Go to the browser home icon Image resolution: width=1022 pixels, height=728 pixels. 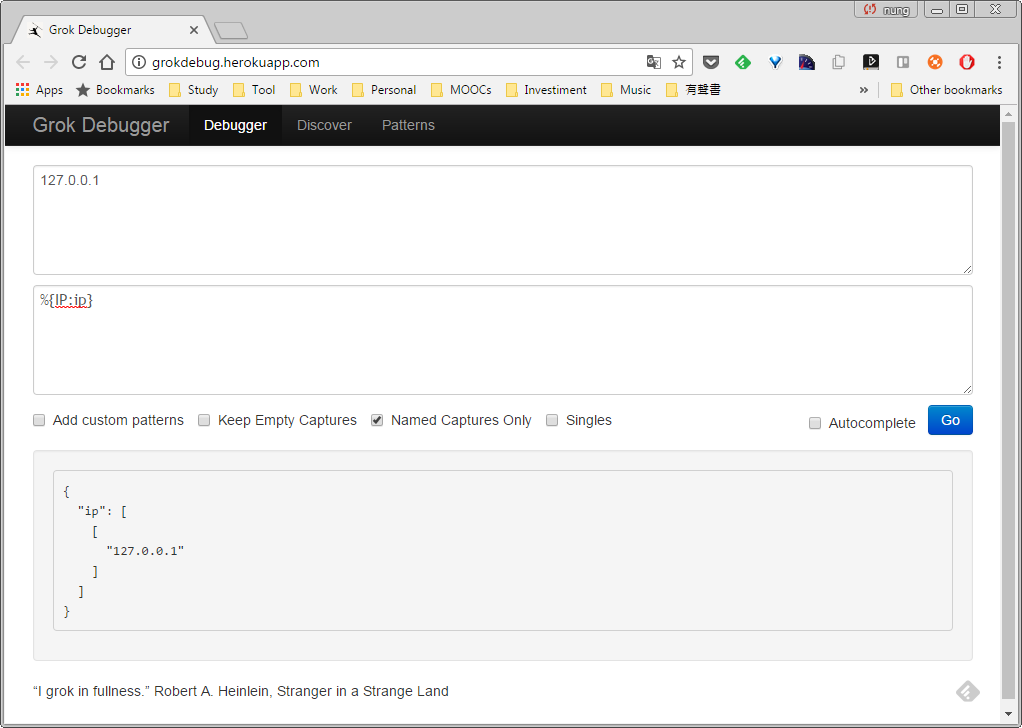point(107,63)
